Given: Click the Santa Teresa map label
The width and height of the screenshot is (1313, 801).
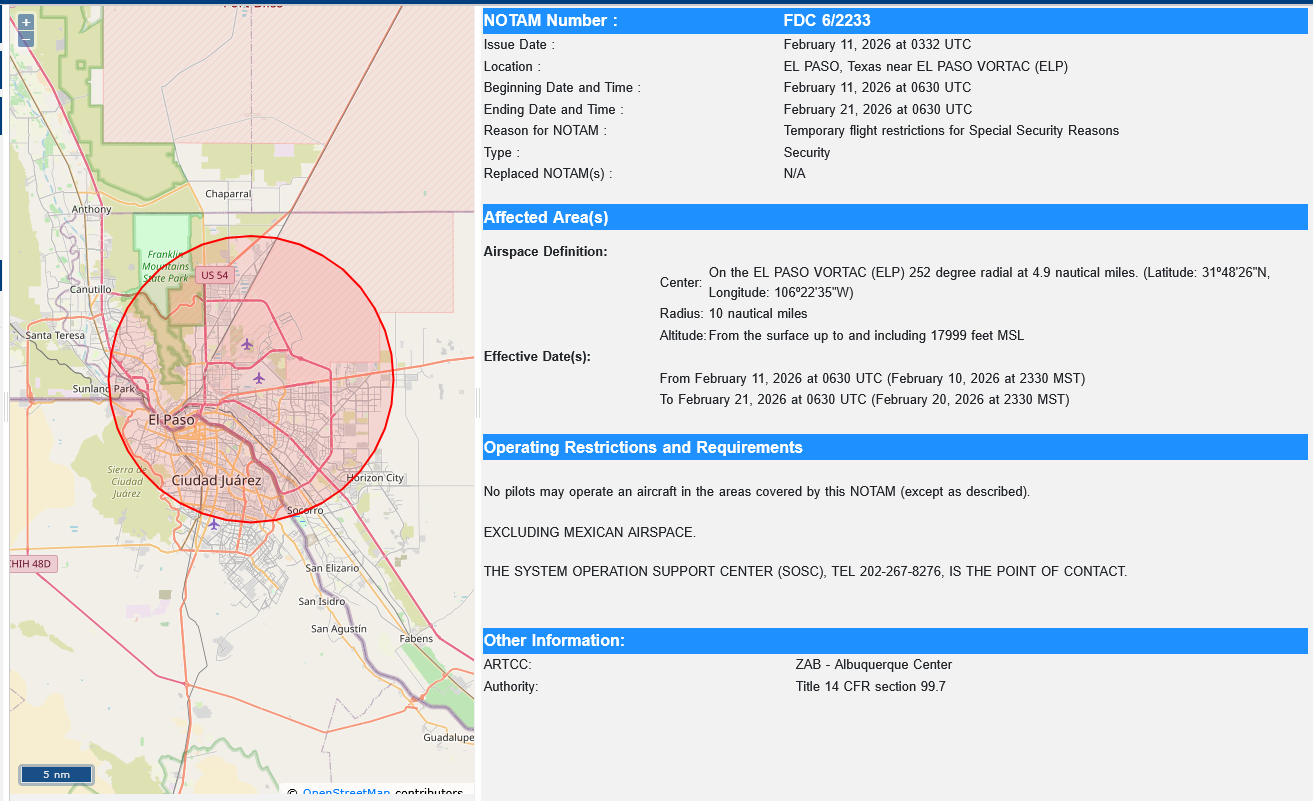Looking at the screenshot, I should [56, 336].
